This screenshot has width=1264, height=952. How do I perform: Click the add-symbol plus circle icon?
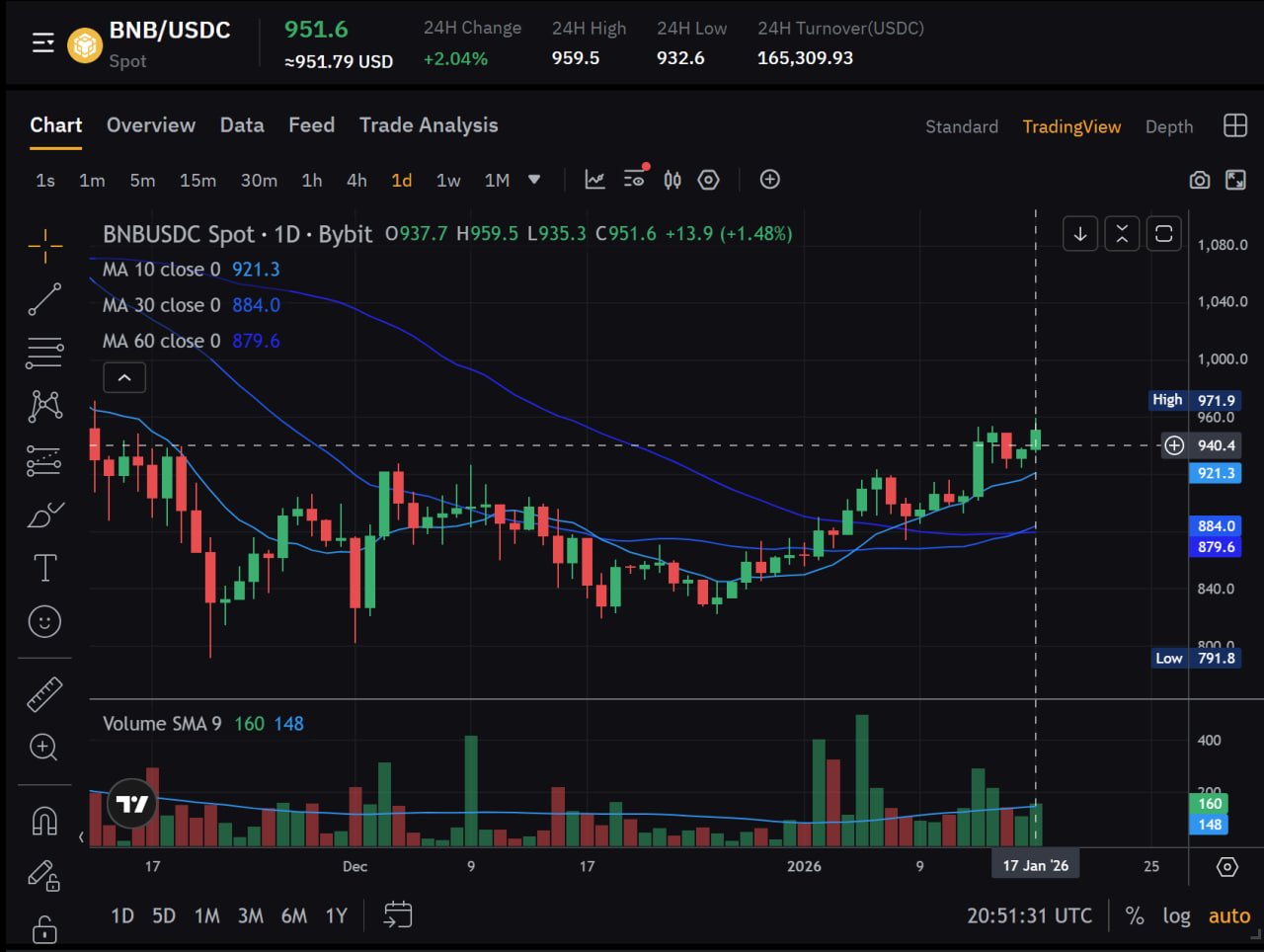point(770,179)
